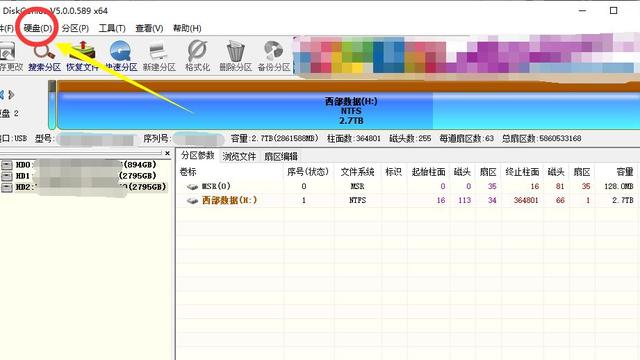Click the save changes toolbar icon

(x=10, y=57)
